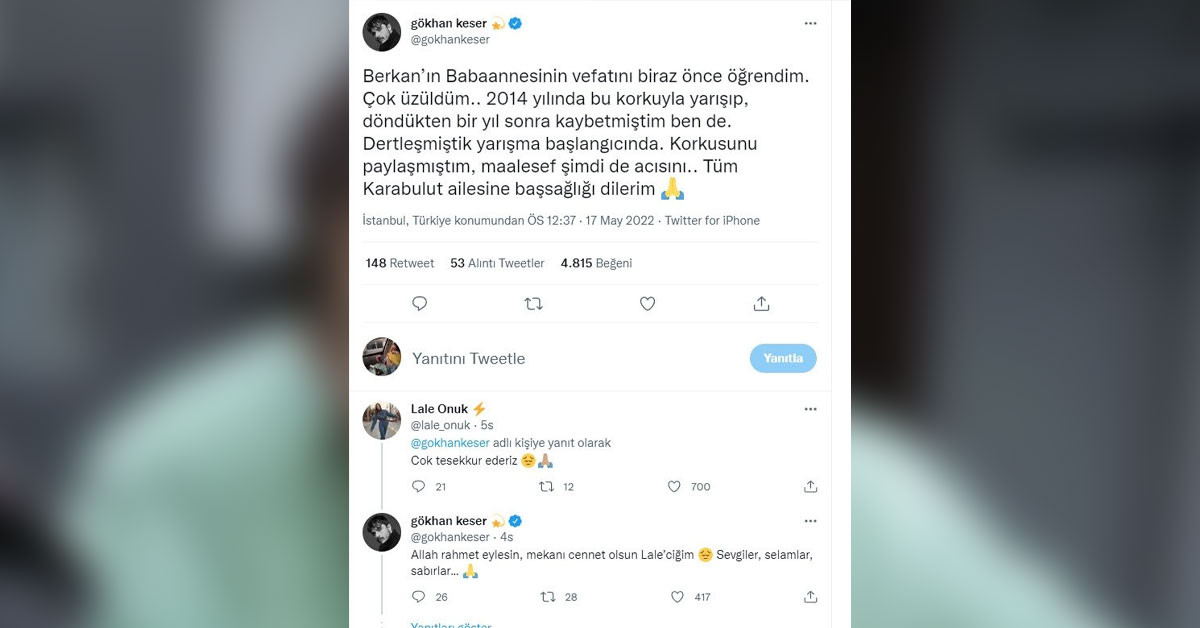Share the main tweet via the share icon
1200x628 pixels.
pyautogui.click(x=761, y=303)
